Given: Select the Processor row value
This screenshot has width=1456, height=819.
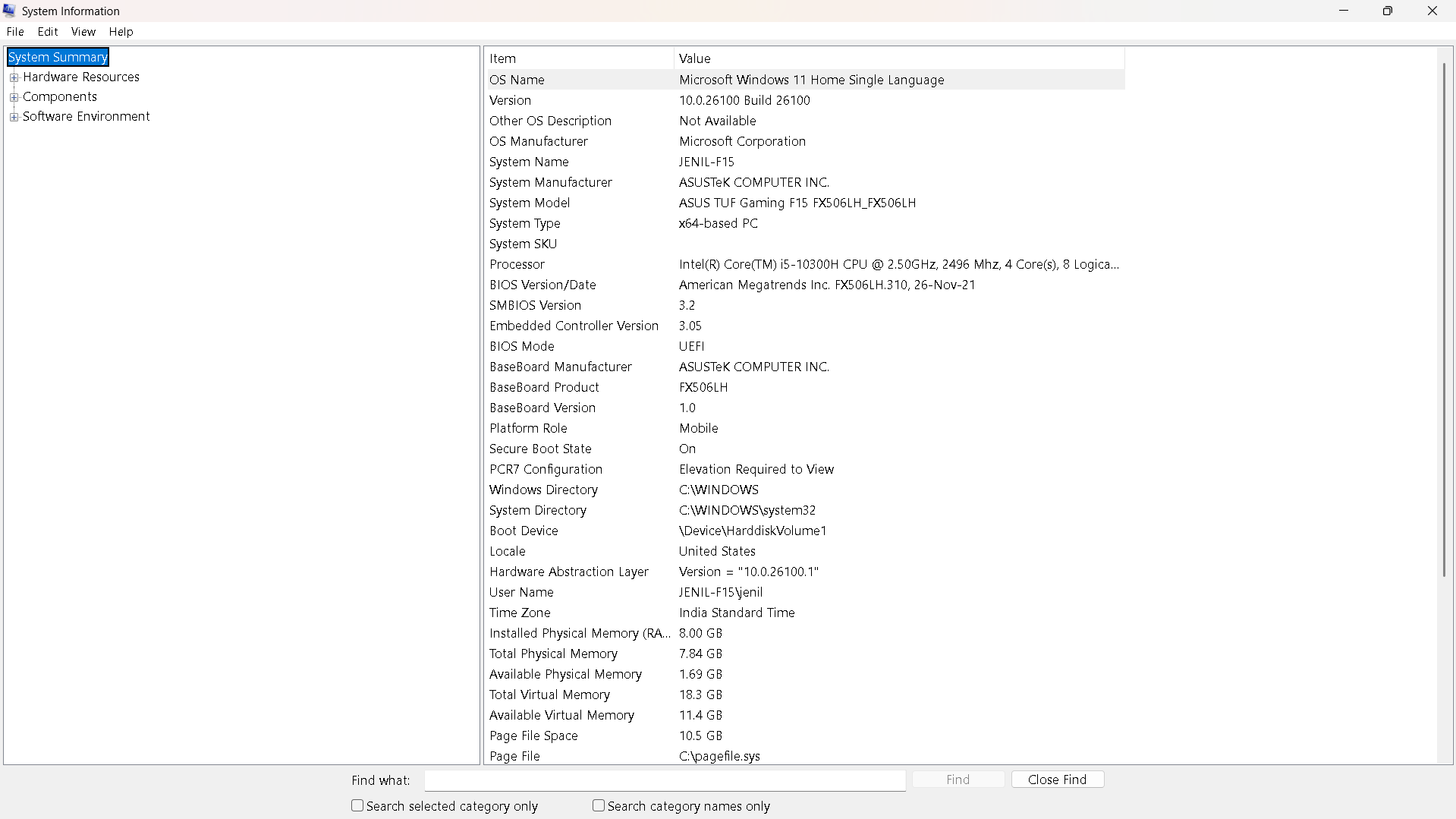Looking at the screenshot, I should 835,264.
